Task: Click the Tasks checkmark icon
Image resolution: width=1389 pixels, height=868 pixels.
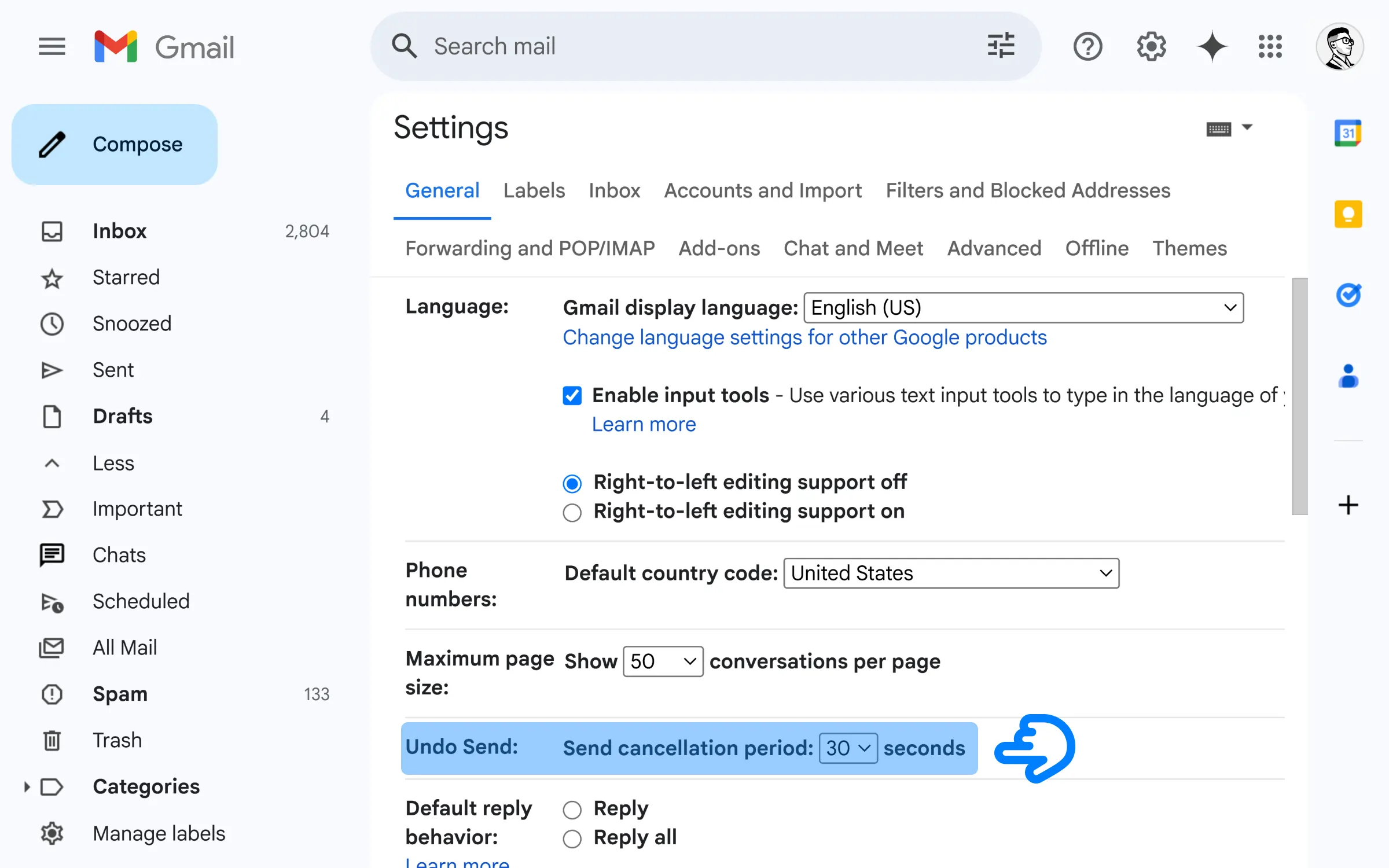Action: 1348,291
